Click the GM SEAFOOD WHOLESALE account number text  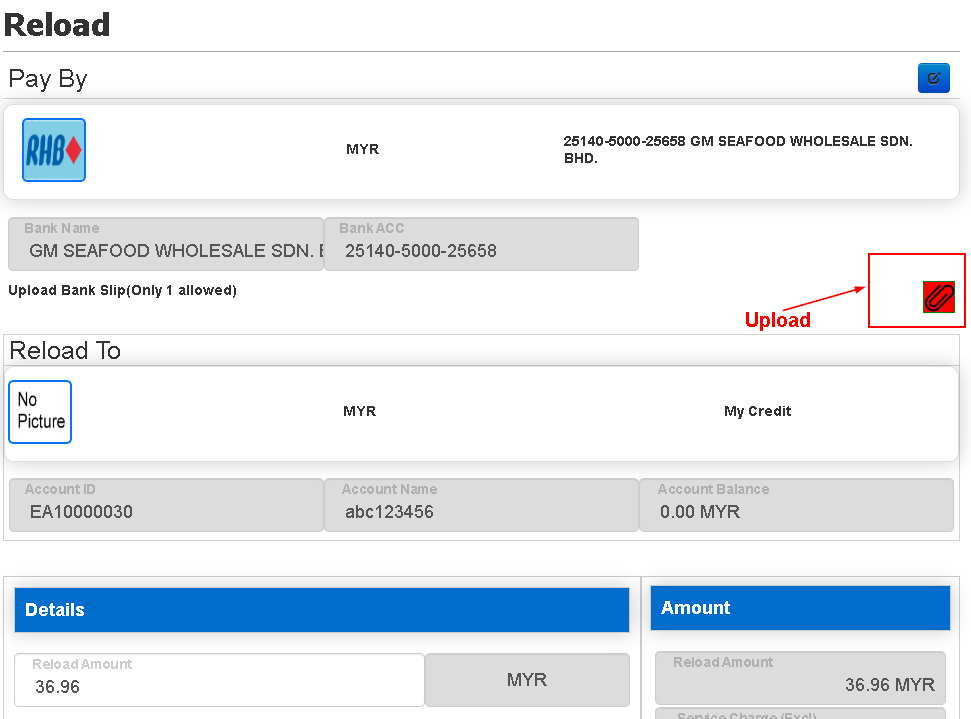click(737, 150)
